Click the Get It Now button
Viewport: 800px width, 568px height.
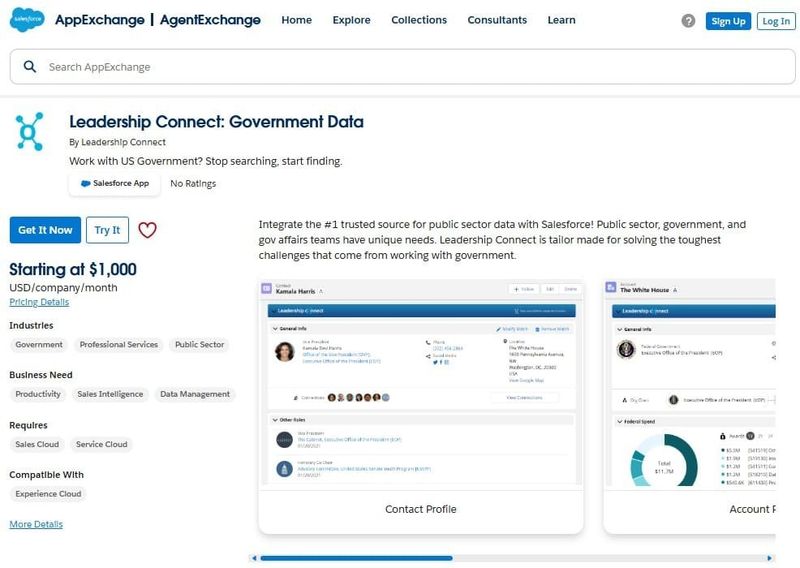pos(45,230)
